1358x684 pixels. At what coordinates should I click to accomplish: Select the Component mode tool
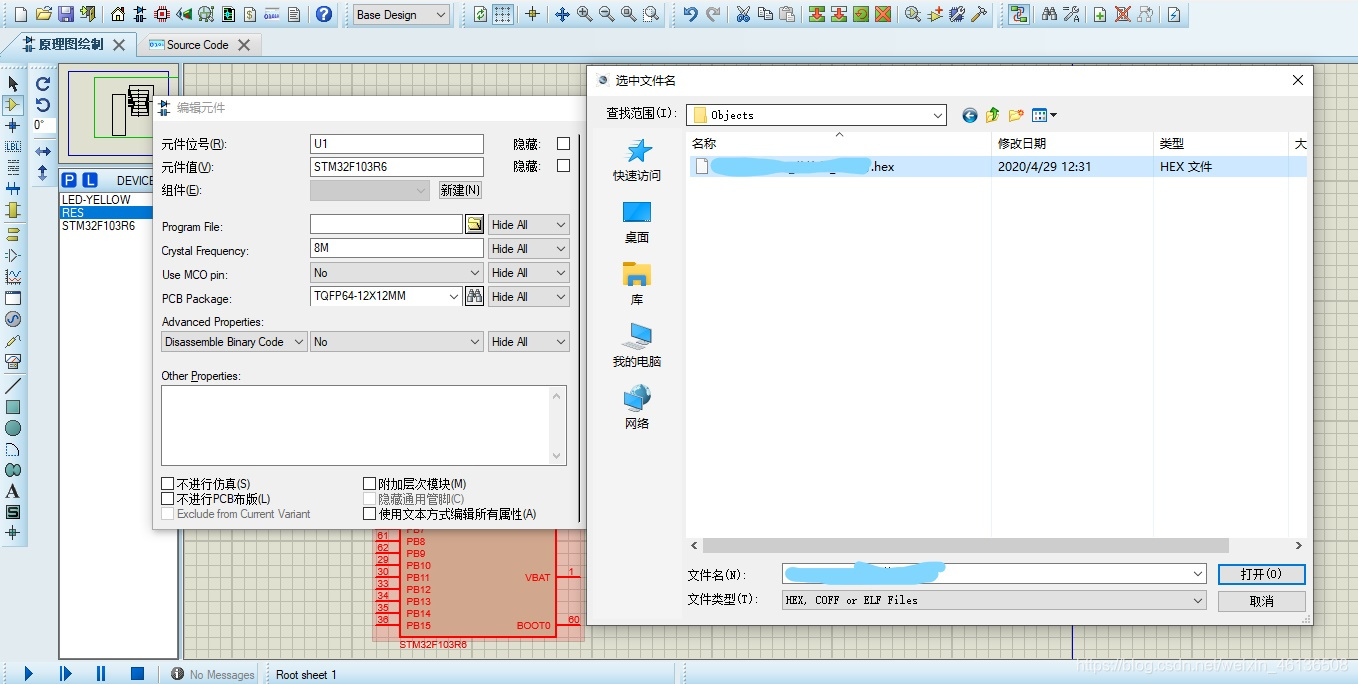[x=13, y=104]
